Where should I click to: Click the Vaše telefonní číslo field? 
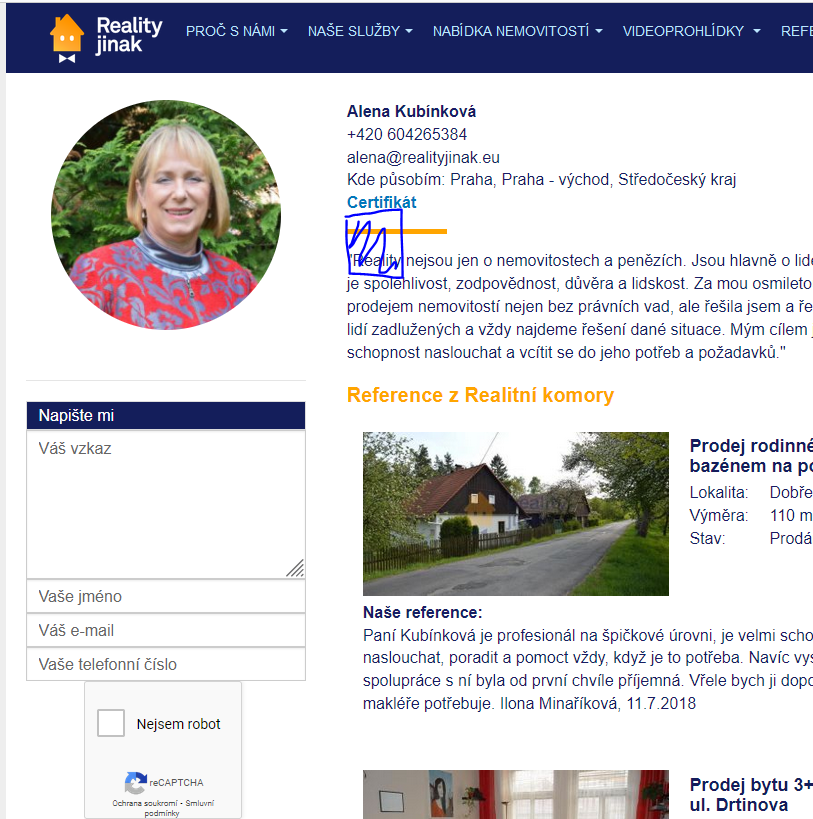point(166,664)
